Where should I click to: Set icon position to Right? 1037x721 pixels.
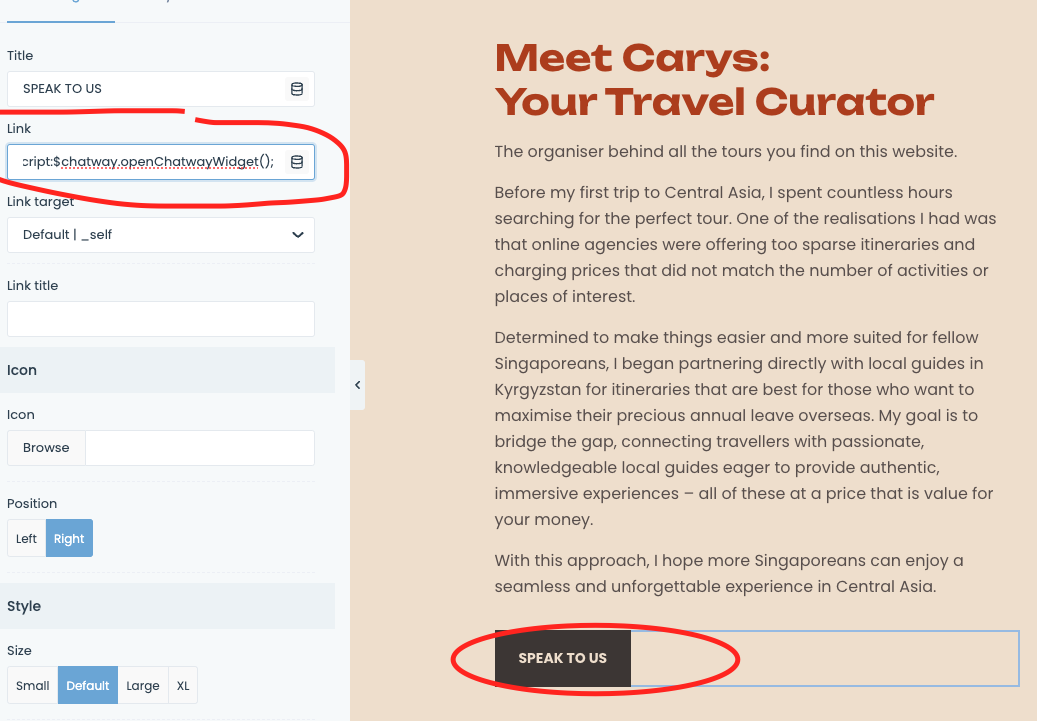[x=69, y=538]
